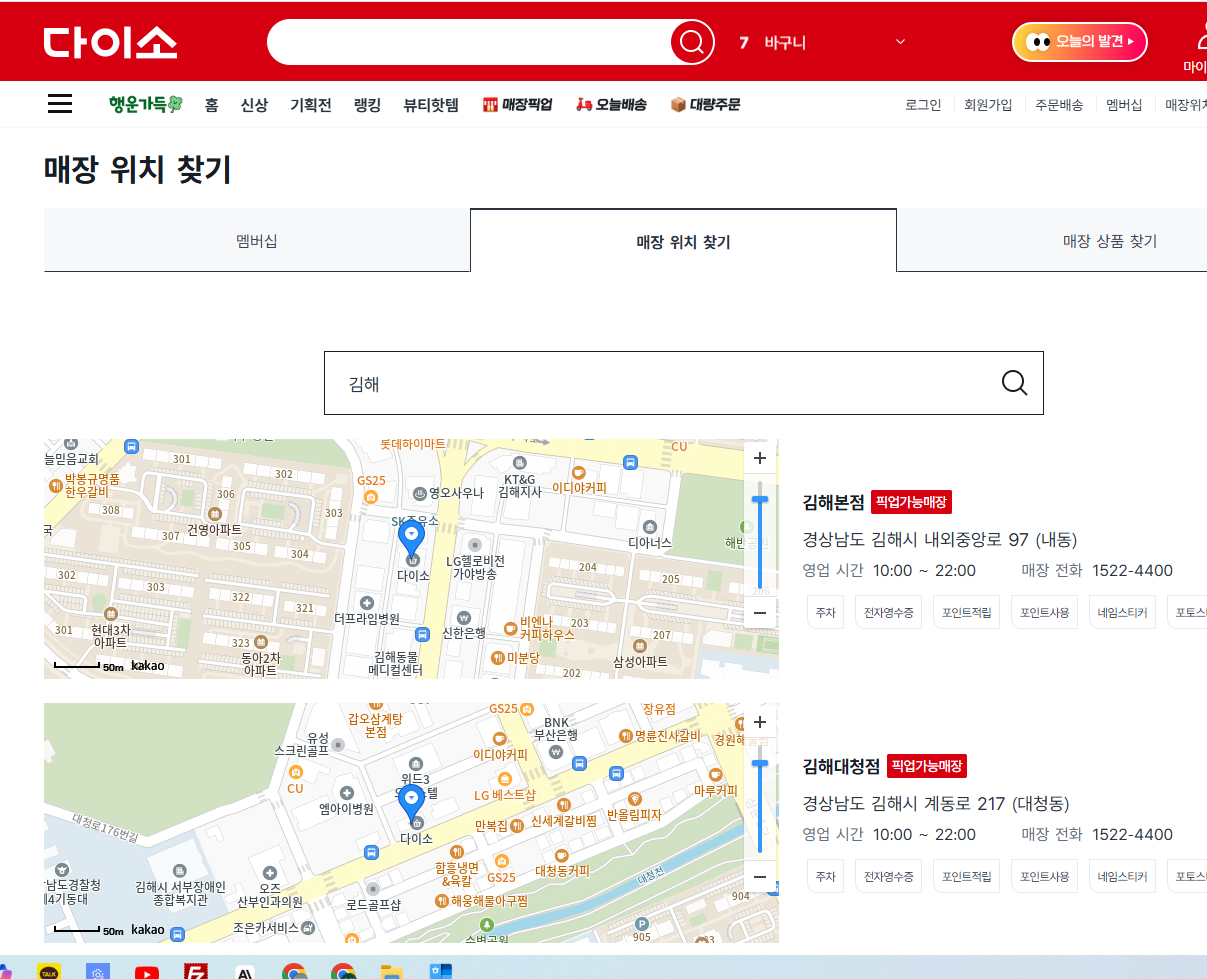Screen dimensions: 1207x979
Task: Click the zoom slider handle on the 김해본점 map
Action: 759,499
